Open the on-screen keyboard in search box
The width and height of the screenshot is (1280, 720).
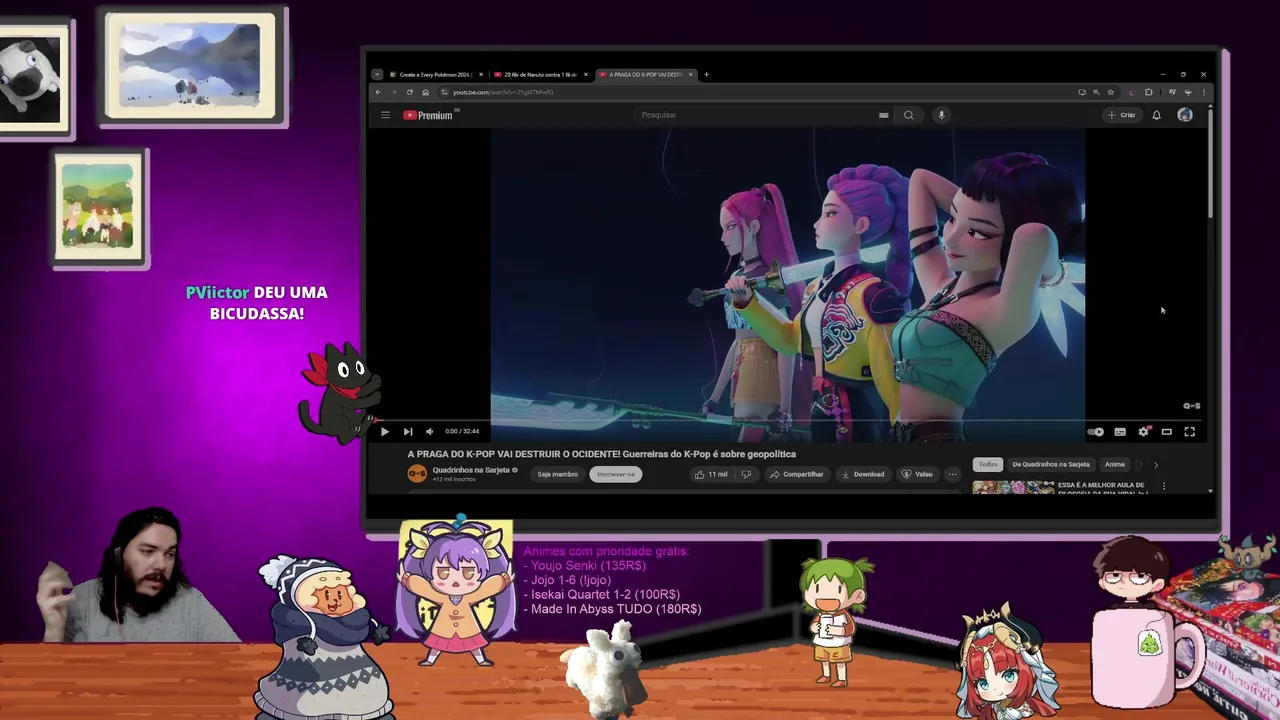[883, 115]
